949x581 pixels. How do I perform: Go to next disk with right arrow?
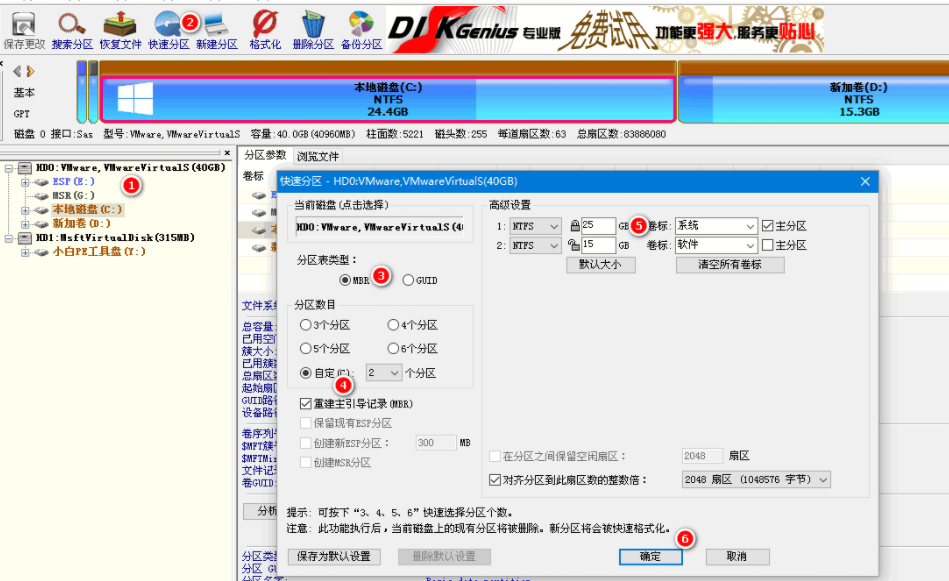(x=30, y=71)
